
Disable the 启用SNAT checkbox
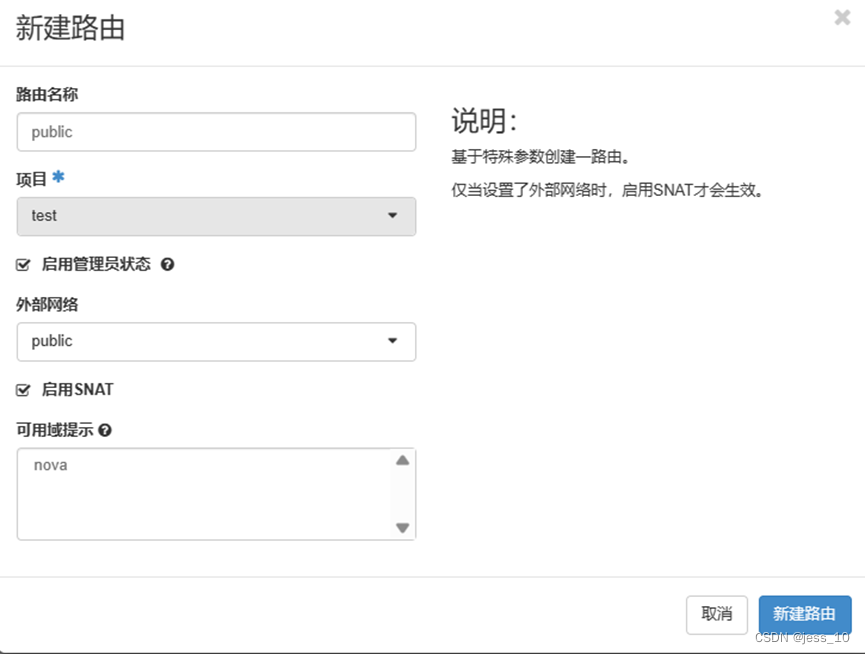(22, 389)
